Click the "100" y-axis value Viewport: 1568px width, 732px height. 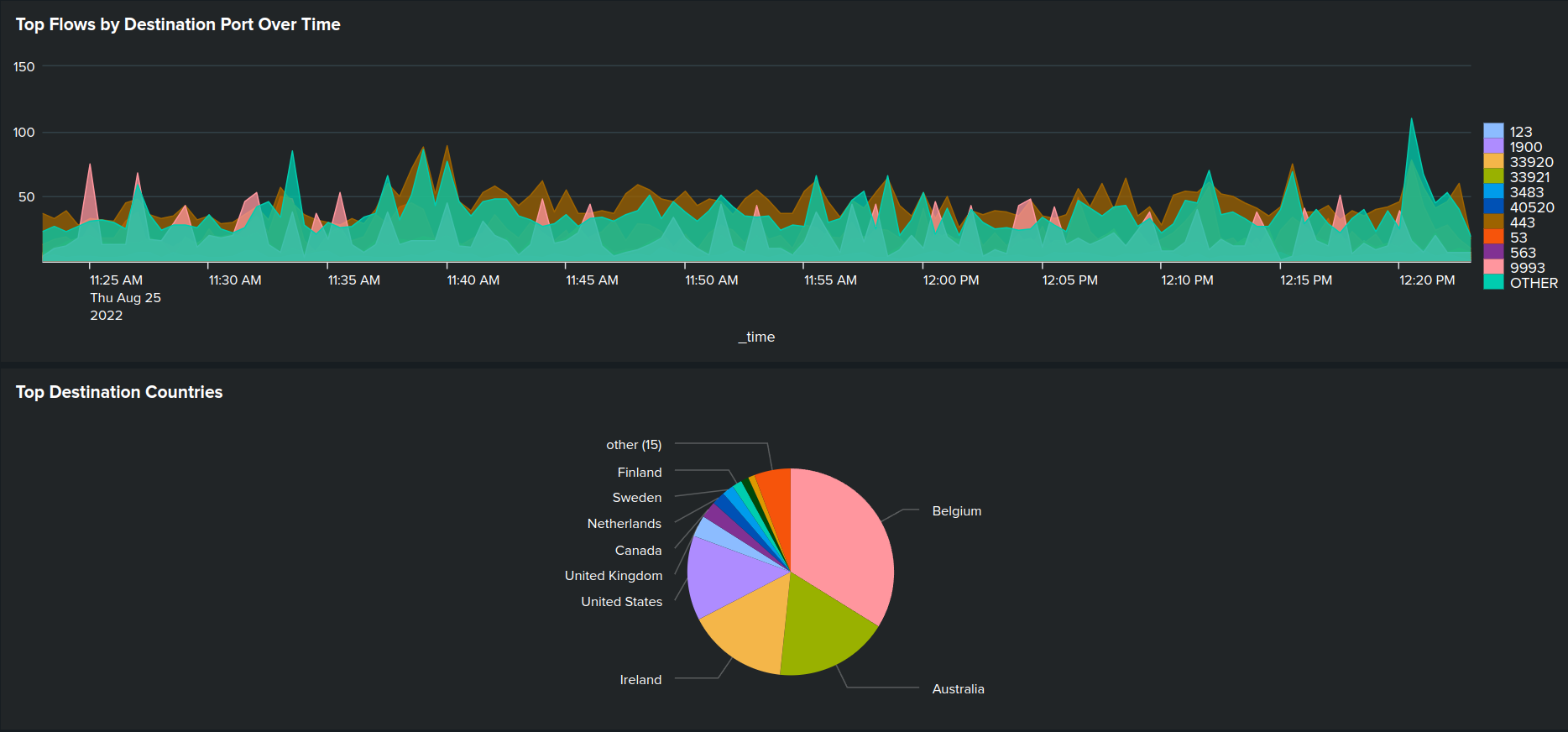click(x=24, y=133)
